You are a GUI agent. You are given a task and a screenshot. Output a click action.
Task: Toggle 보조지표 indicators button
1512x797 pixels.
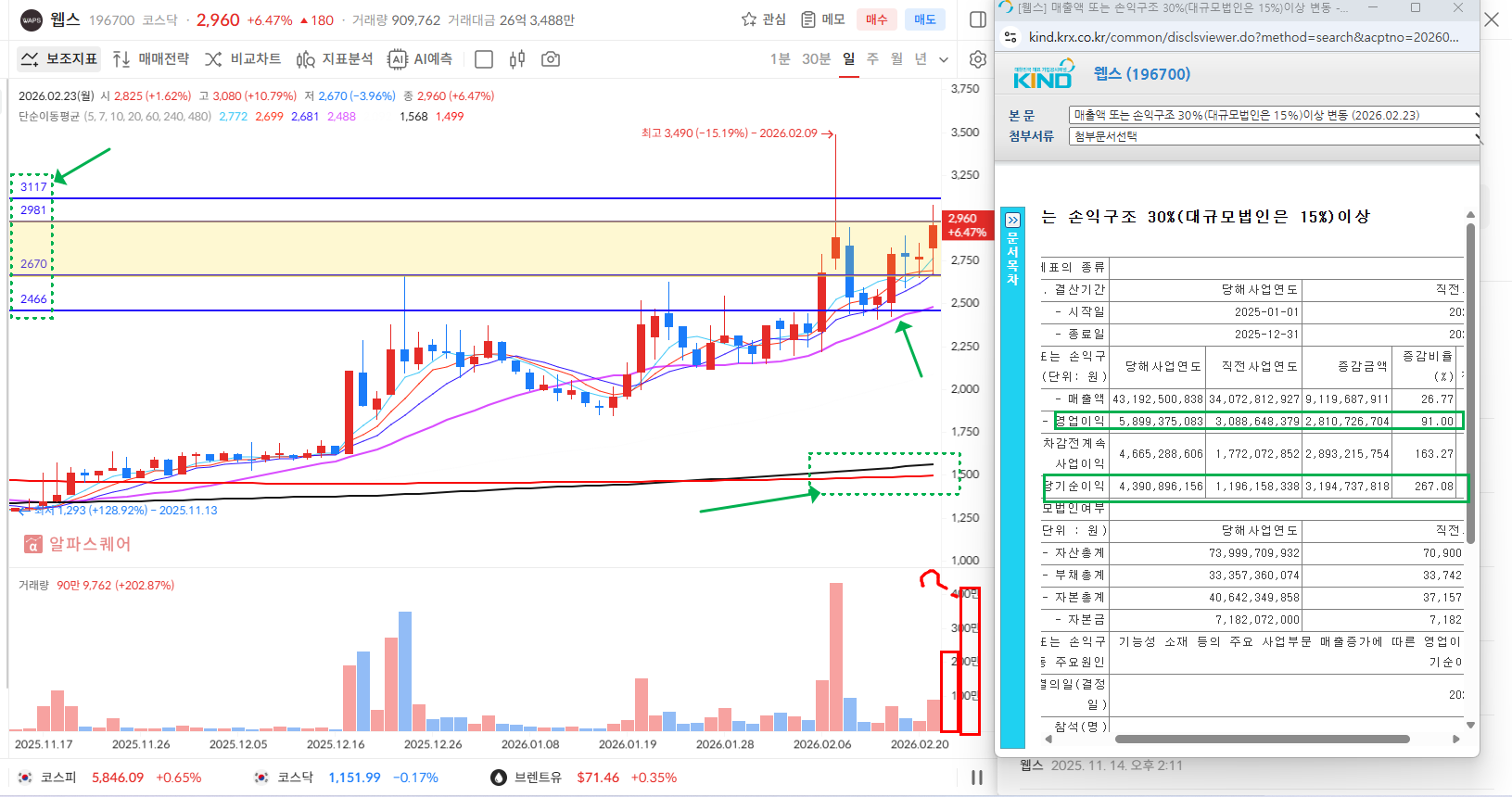coord(59,59)
